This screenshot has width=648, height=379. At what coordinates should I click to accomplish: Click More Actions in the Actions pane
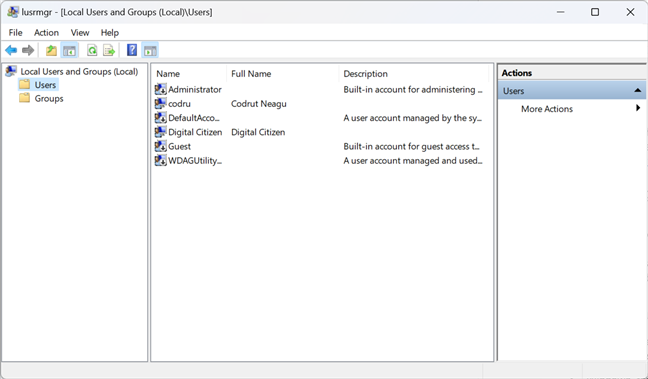click(547, 109)
